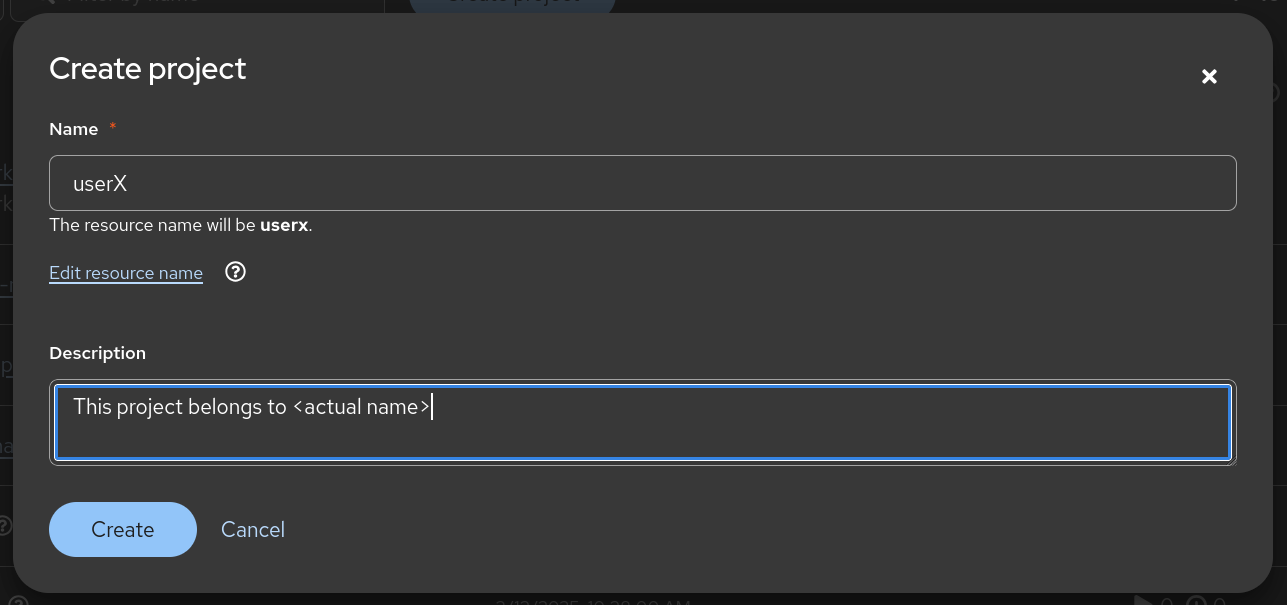The width and height of the screenshot is (1287, 605).
Task: Click the dimmed circle icon at bottom-left edge
Action: coord(19,600)
